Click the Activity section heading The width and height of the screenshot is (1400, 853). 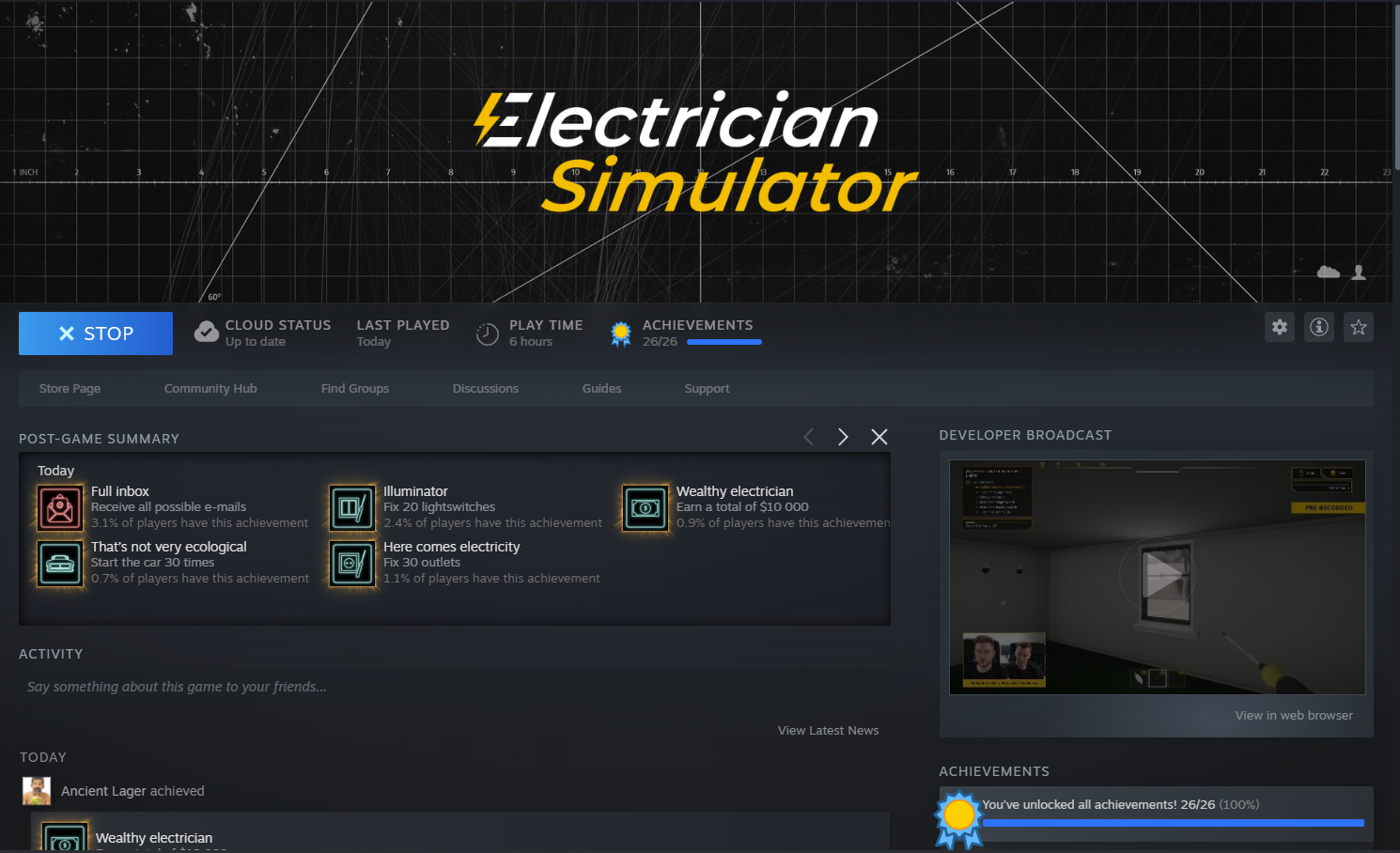click(51, 654)
